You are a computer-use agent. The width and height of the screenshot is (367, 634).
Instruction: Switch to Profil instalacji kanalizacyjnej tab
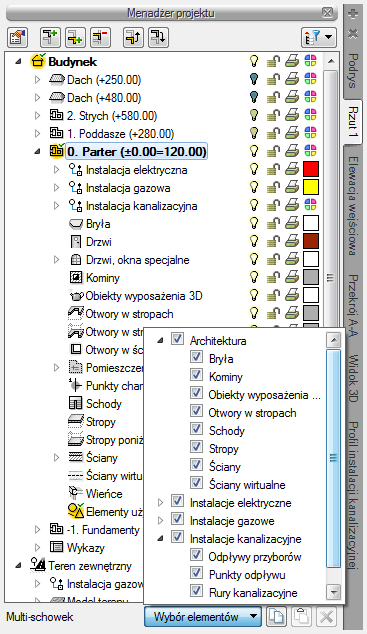tap(353, 495)
